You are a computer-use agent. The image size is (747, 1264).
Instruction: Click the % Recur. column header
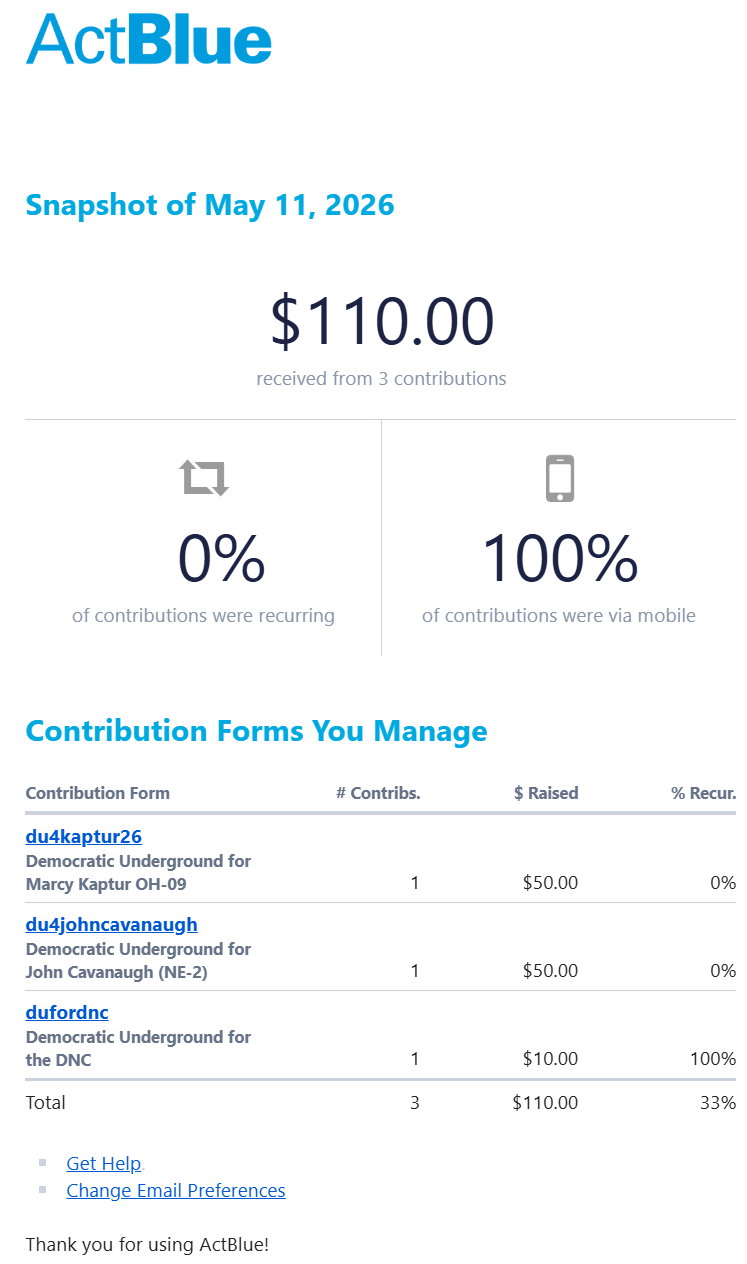tap(704, 793)
